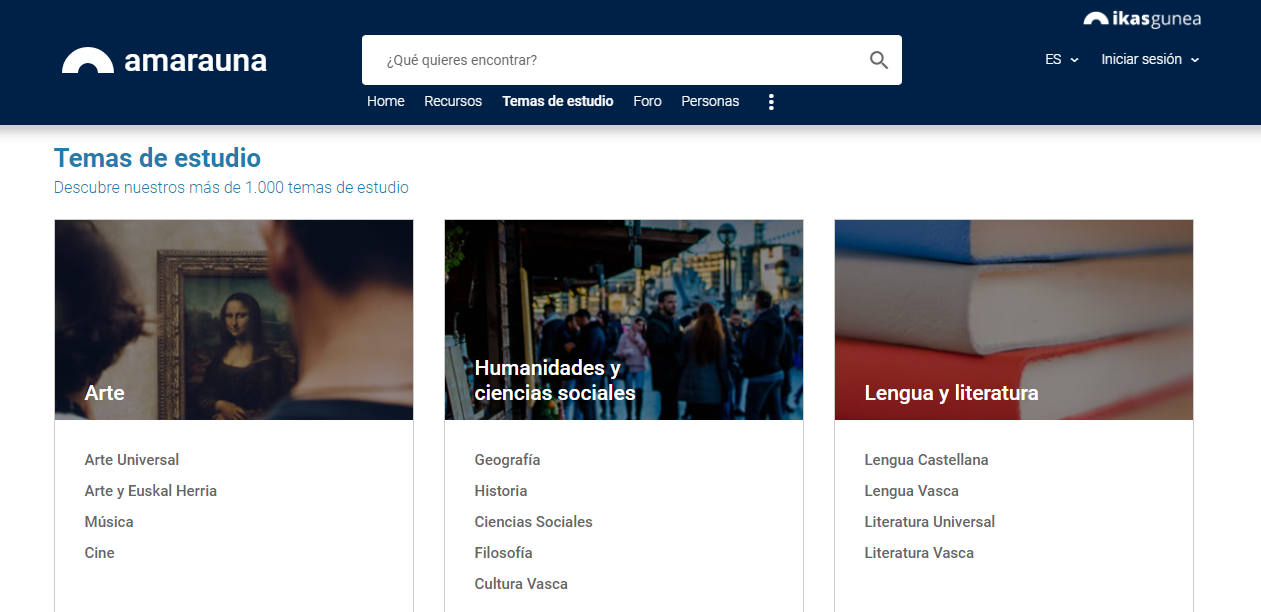Open the Lengua y literatura image card
The image size is (1261, 612).
tap(1014, 320)
